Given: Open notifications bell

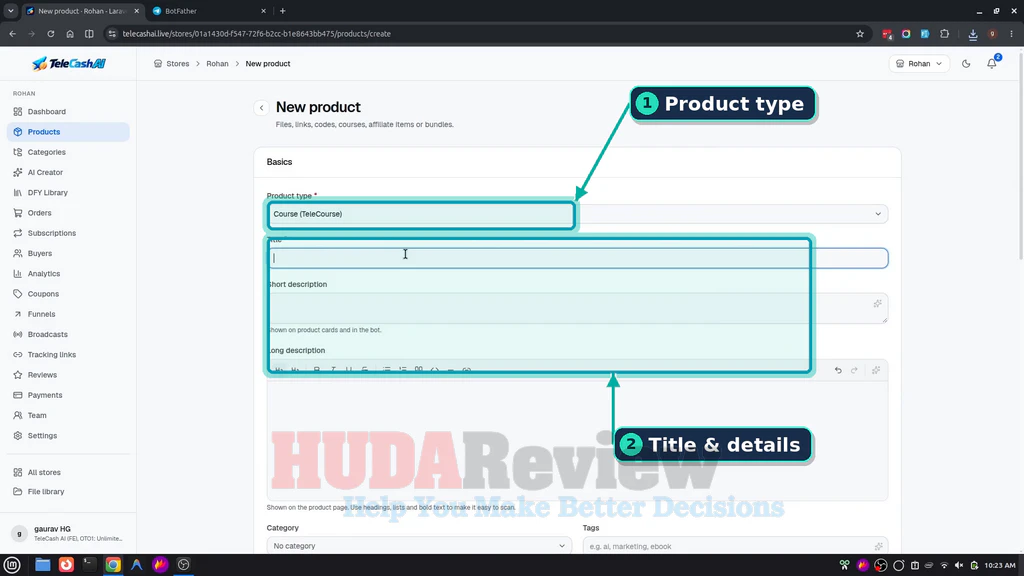Looking at the screenshot, I should coord(991,64).
